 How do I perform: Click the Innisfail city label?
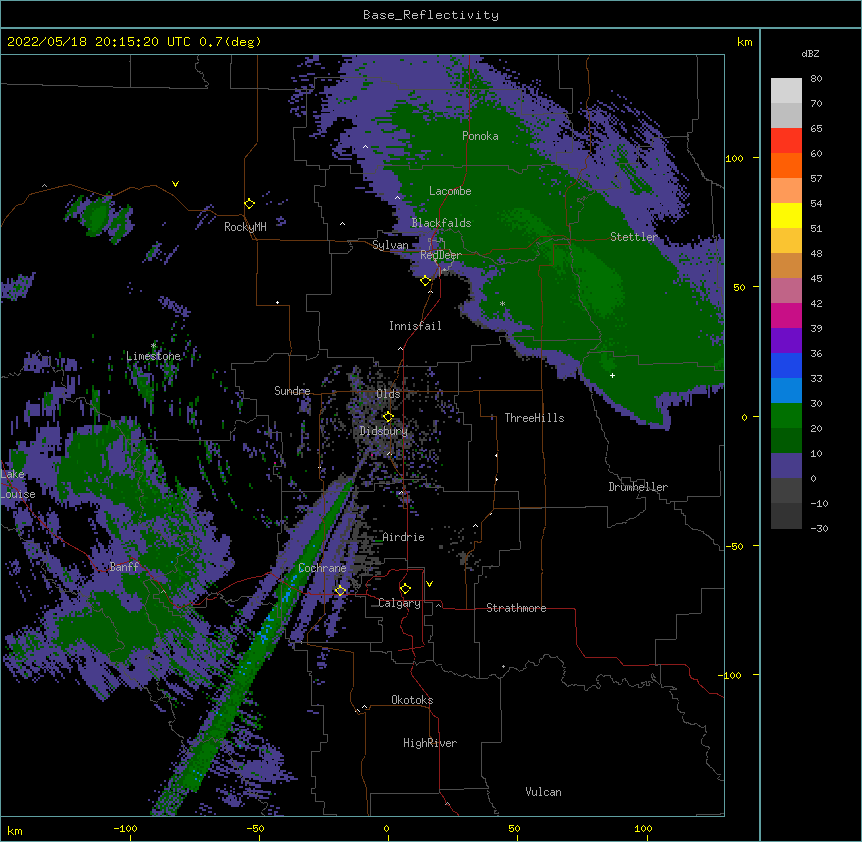(x=415, y=326)
